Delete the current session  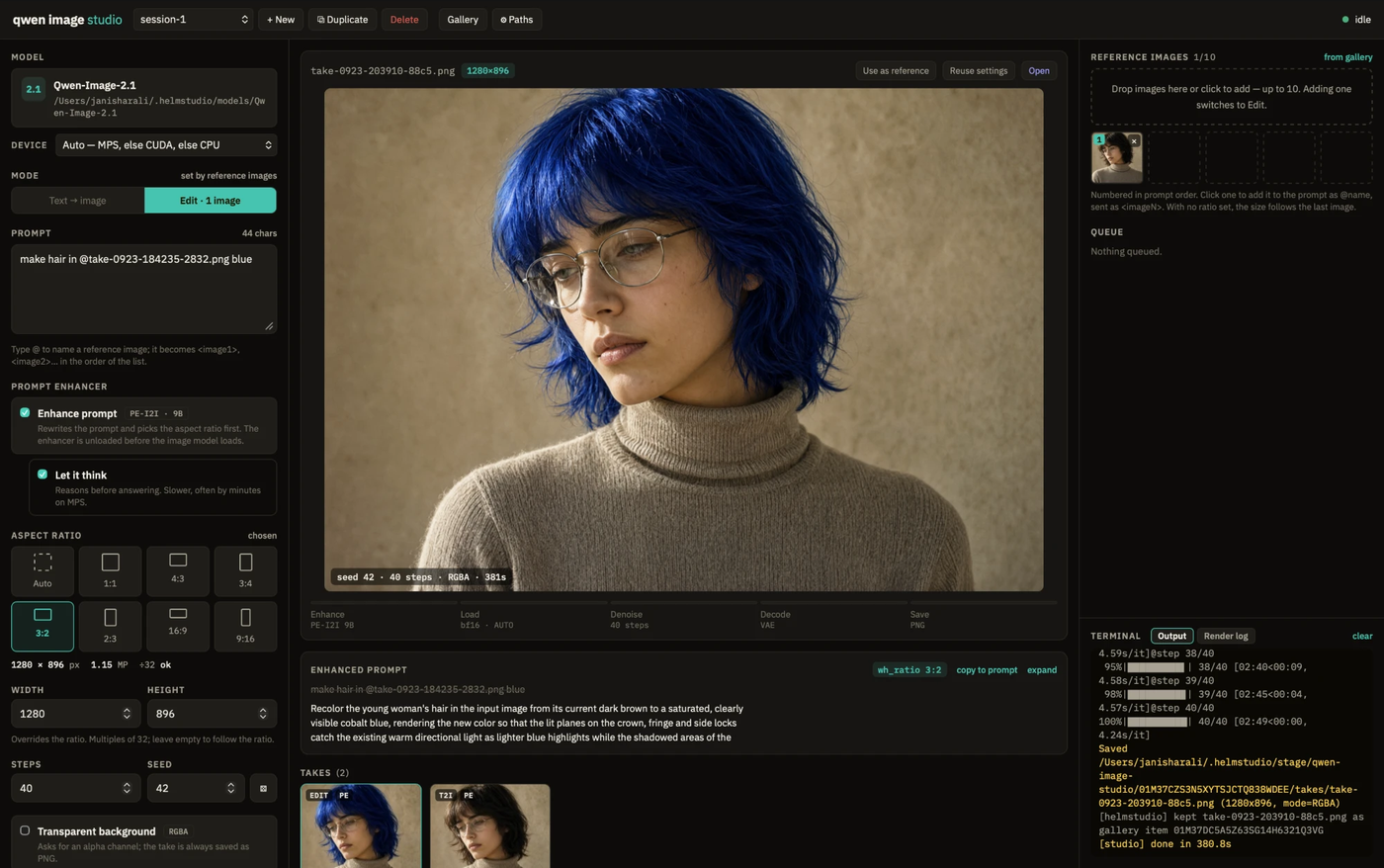pyautogui.click(x=404, y=20)
